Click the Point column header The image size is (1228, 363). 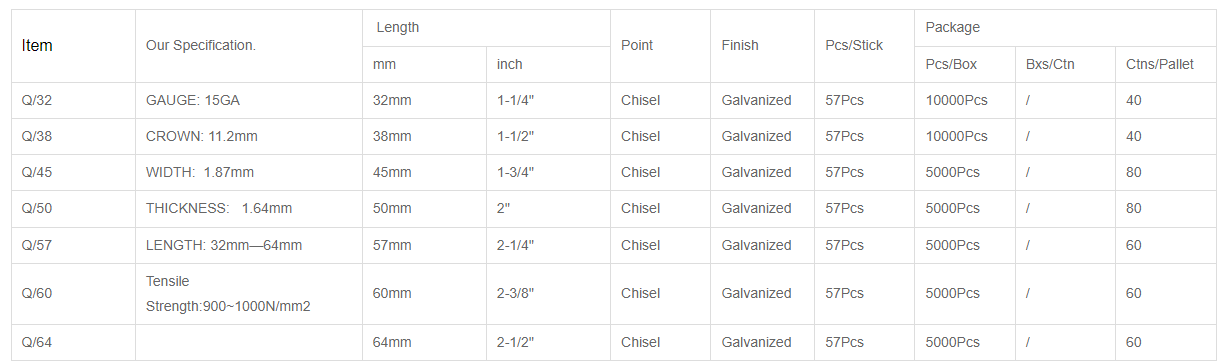[660, 46]
